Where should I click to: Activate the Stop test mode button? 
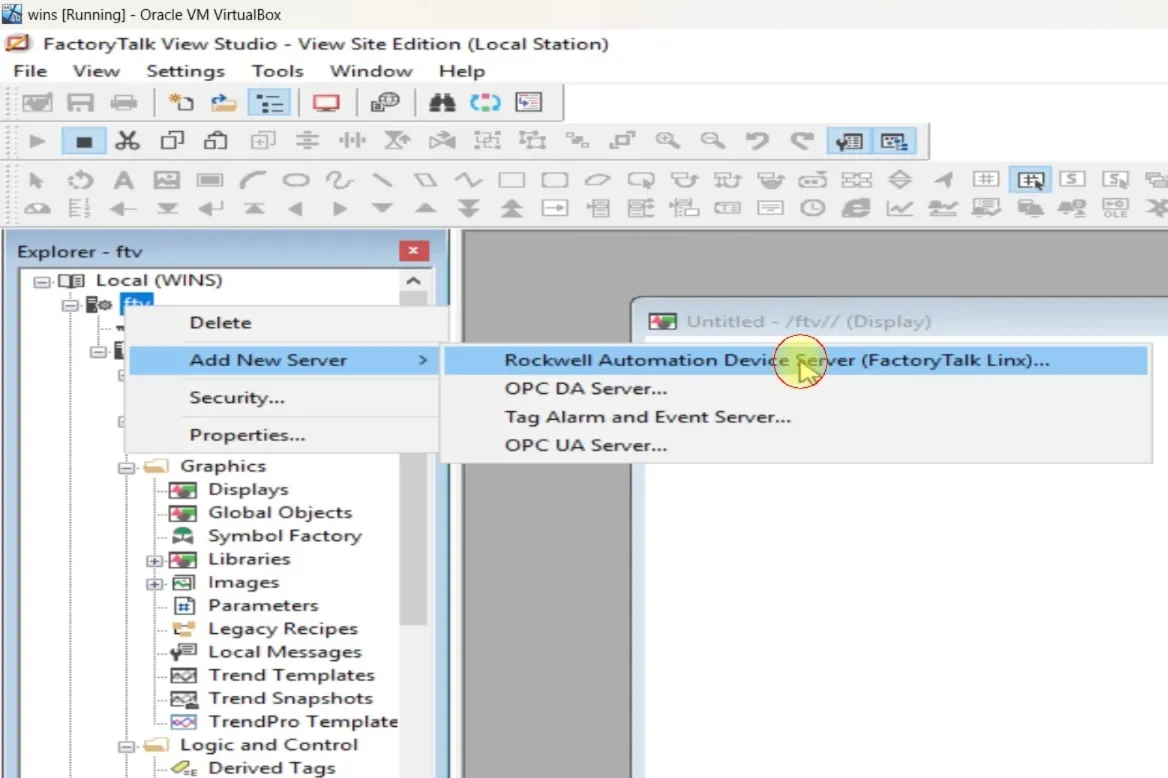pos(84,140)
